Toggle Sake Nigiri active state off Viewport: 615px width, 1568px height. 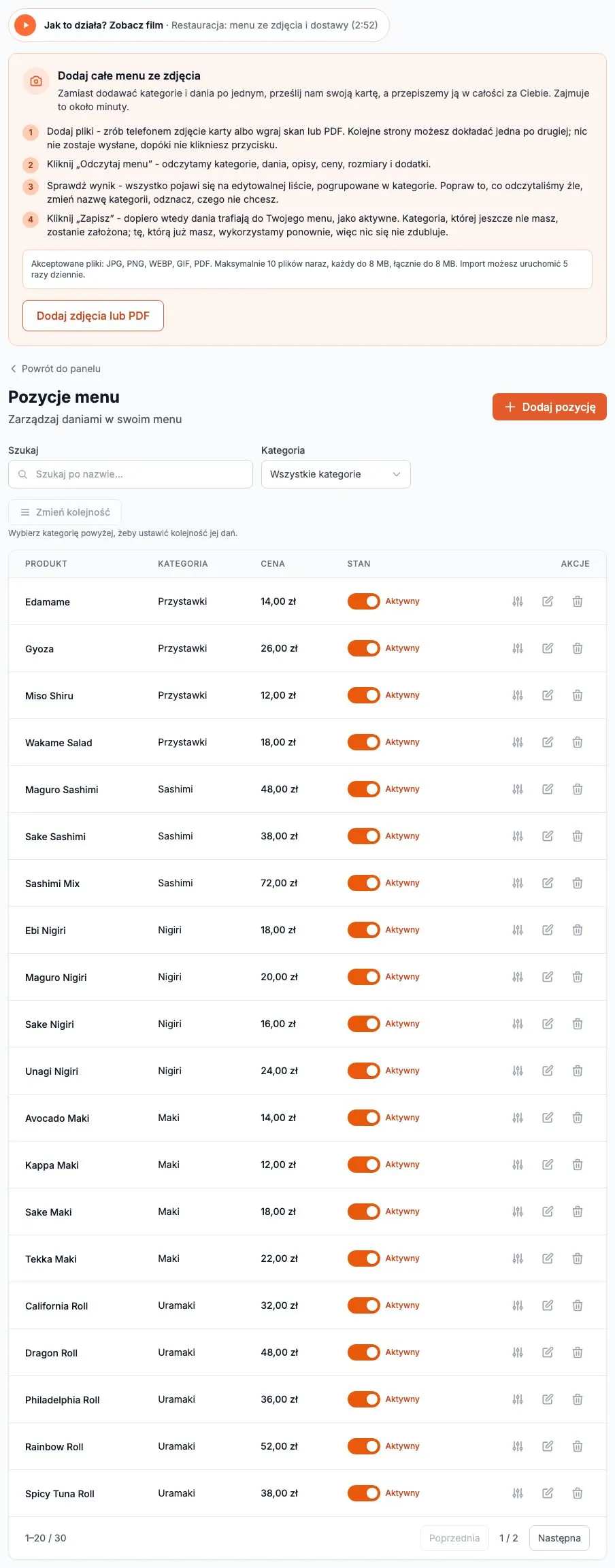click(364, 1024)
